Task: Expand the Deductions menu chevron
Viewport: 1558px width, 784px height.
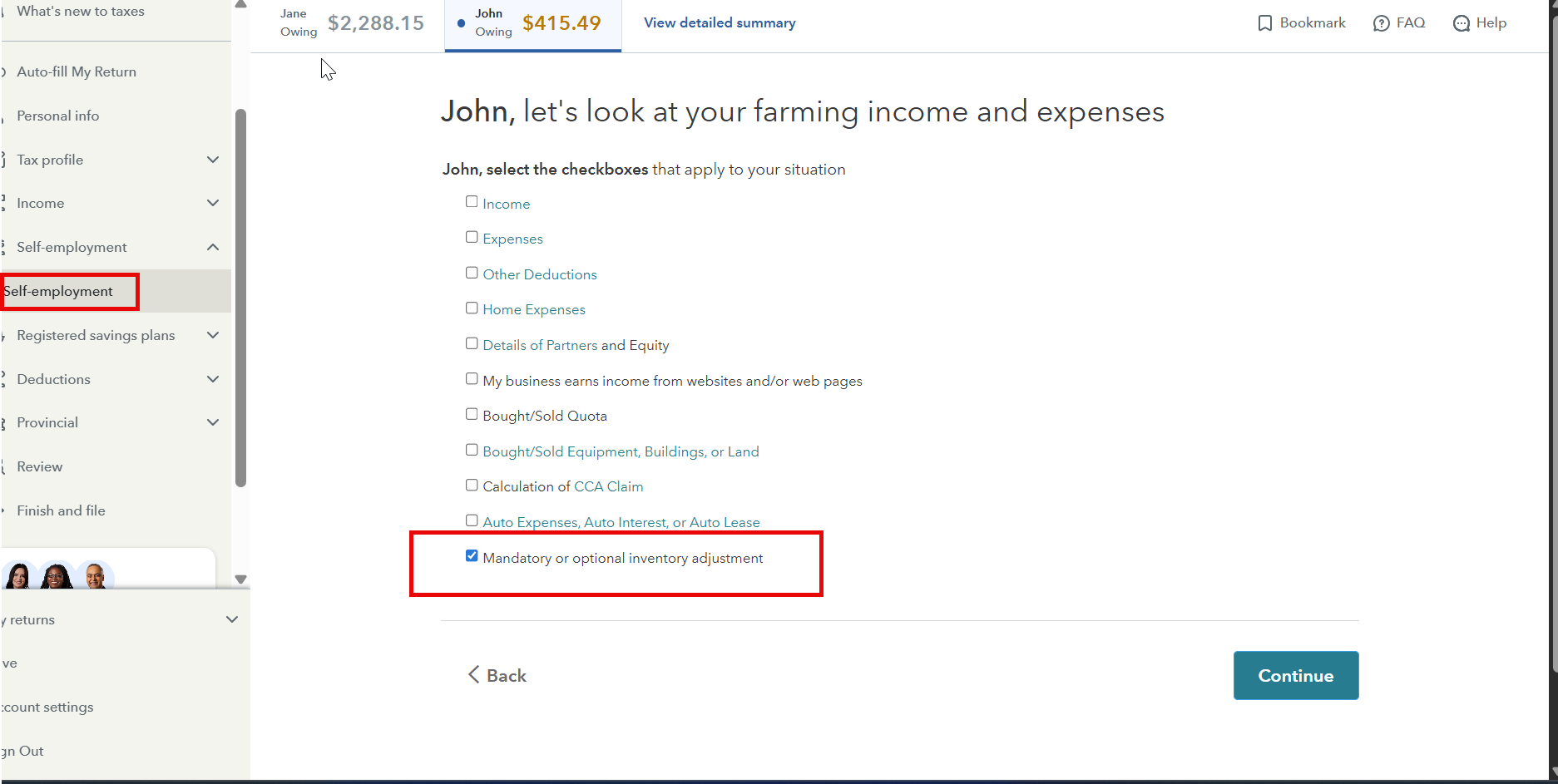Action: [x=213, y=379]
